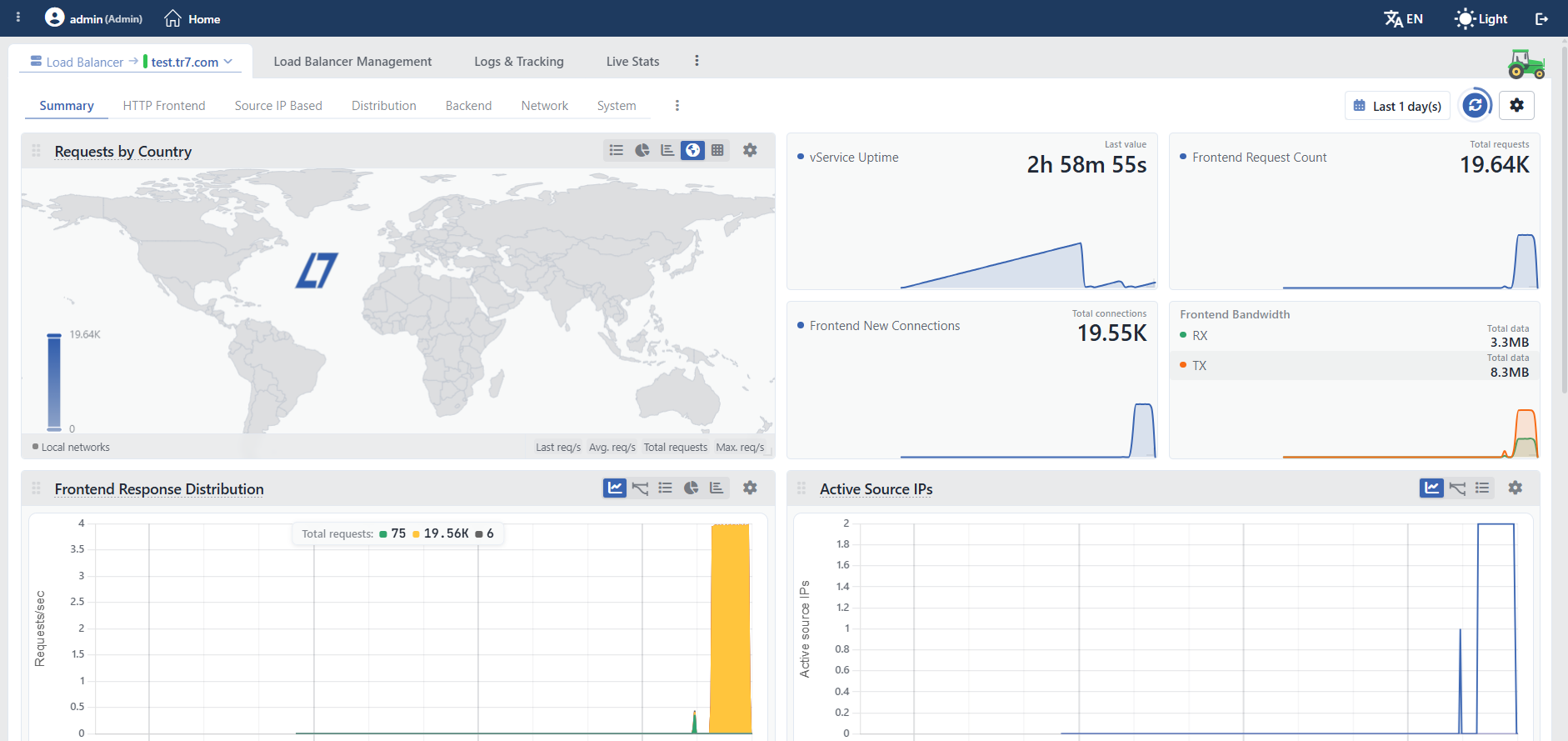The width and height of the screenshot is (1568, 741).
Task: Select world map view for Requests by Country
Action: [692, 150]
